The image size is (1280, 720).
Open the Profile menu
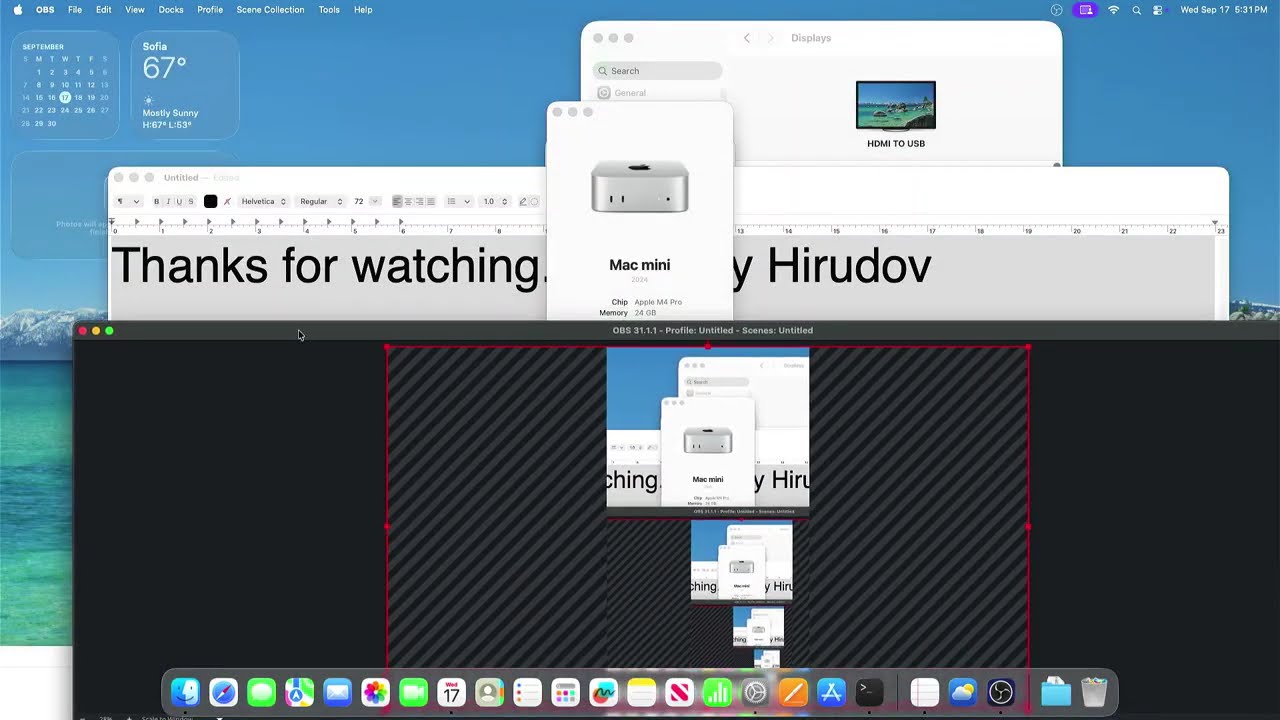(x=210, y=10)
